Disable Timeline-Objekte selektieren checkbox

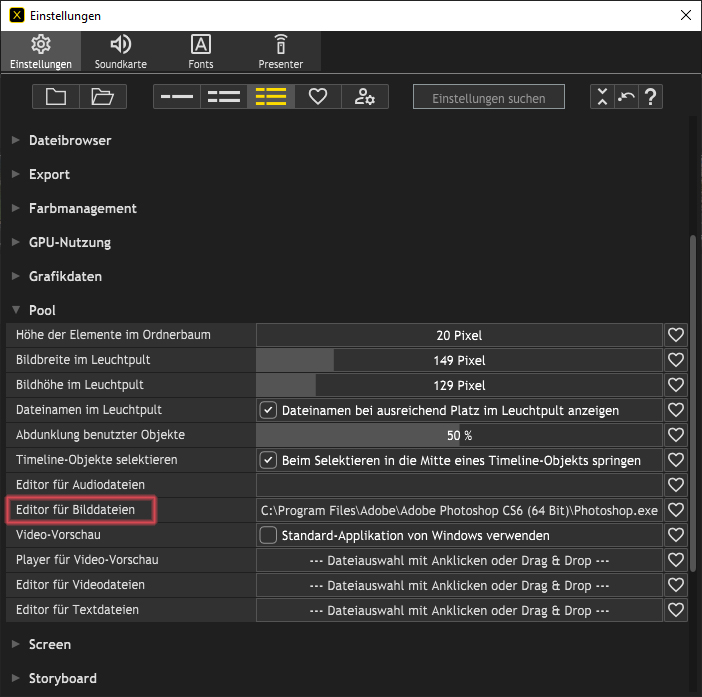[268, 460]
